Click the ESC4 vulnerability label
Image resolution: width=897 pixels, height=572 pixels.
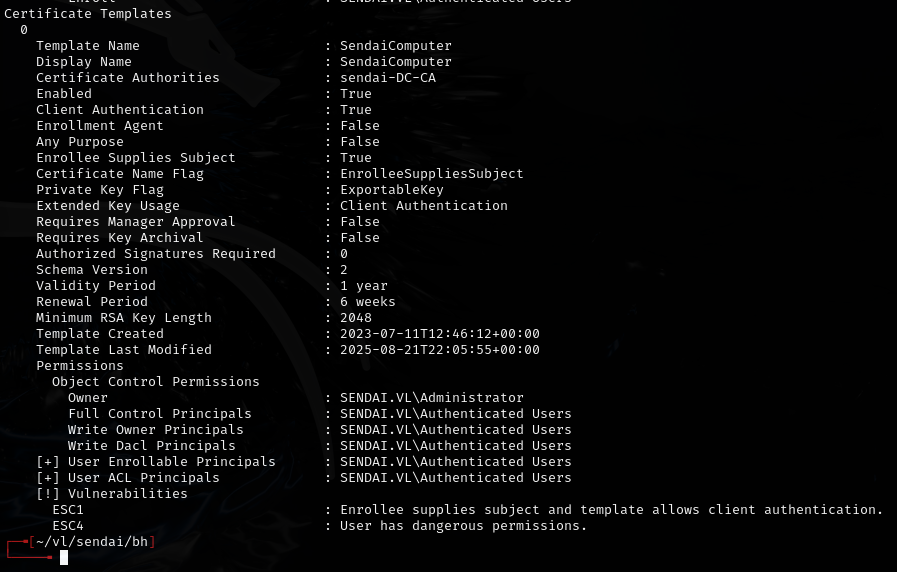[x=68, y=526]
